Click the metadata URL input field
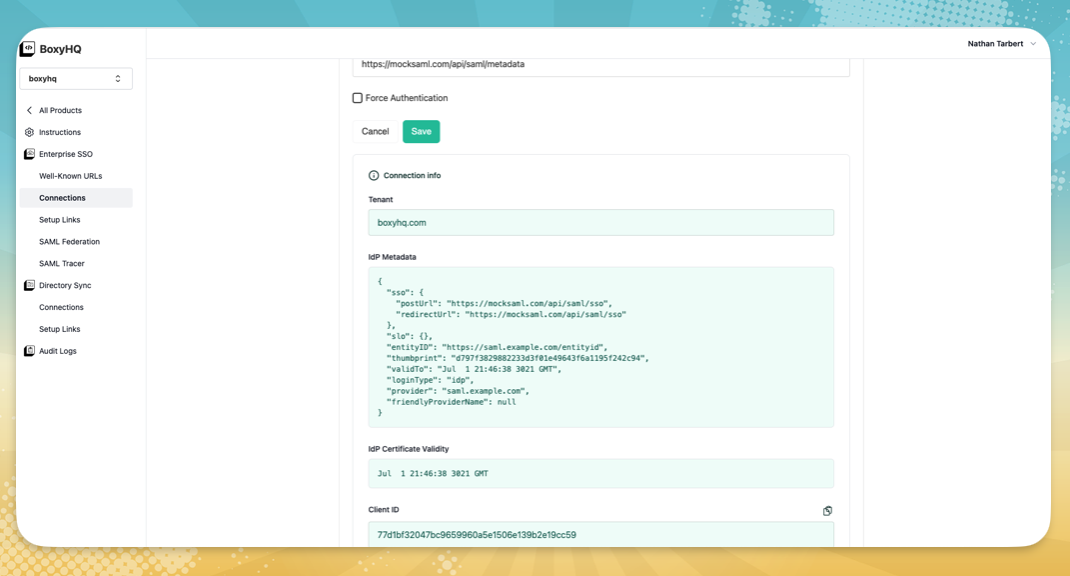This screenshot has height=576, width=1070. click(x=601, y=66)
